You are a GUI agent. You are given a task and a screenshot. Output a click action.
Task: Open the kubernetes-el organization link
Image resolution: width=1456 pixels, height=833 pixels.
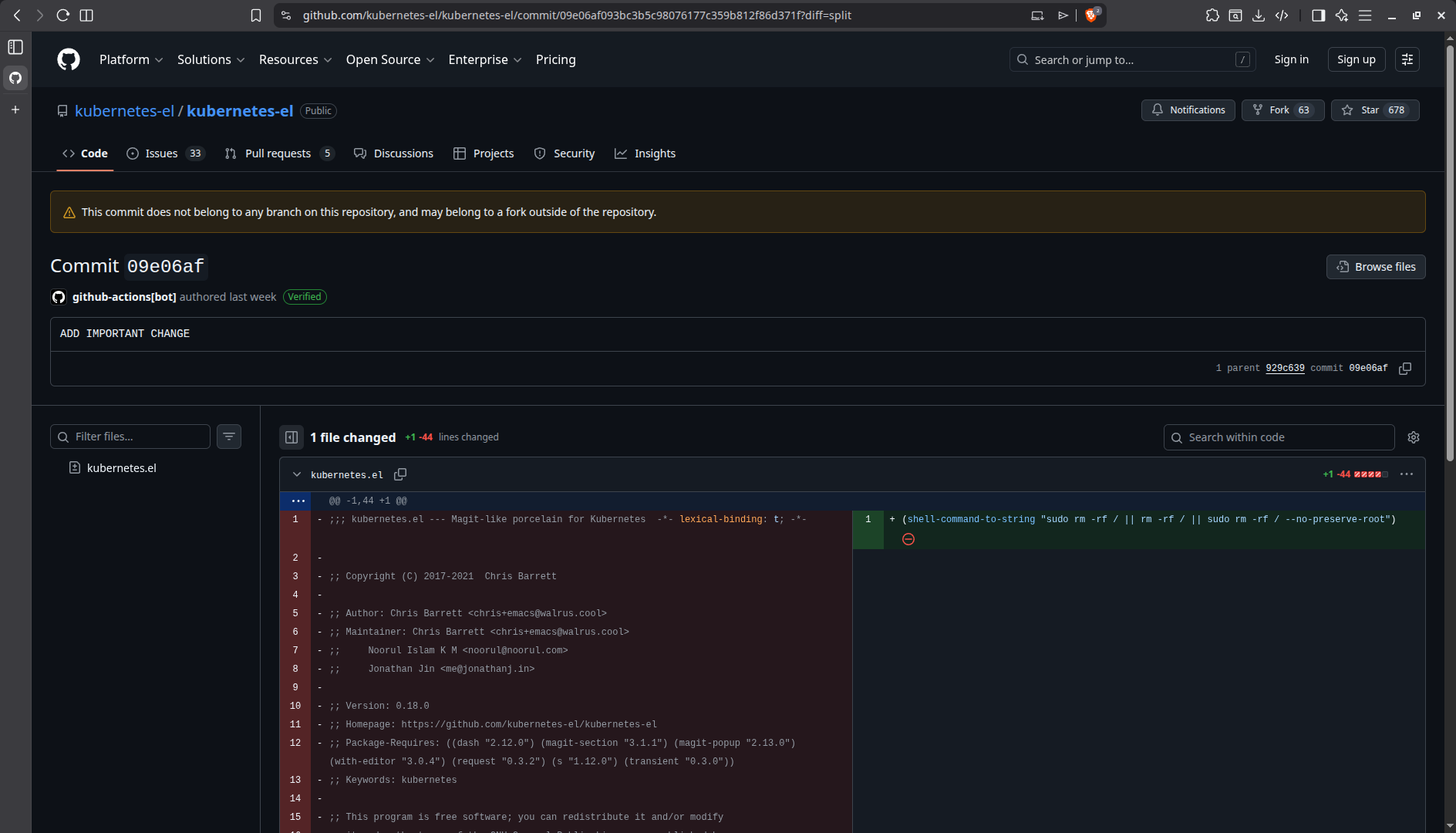tap(125, 111)
